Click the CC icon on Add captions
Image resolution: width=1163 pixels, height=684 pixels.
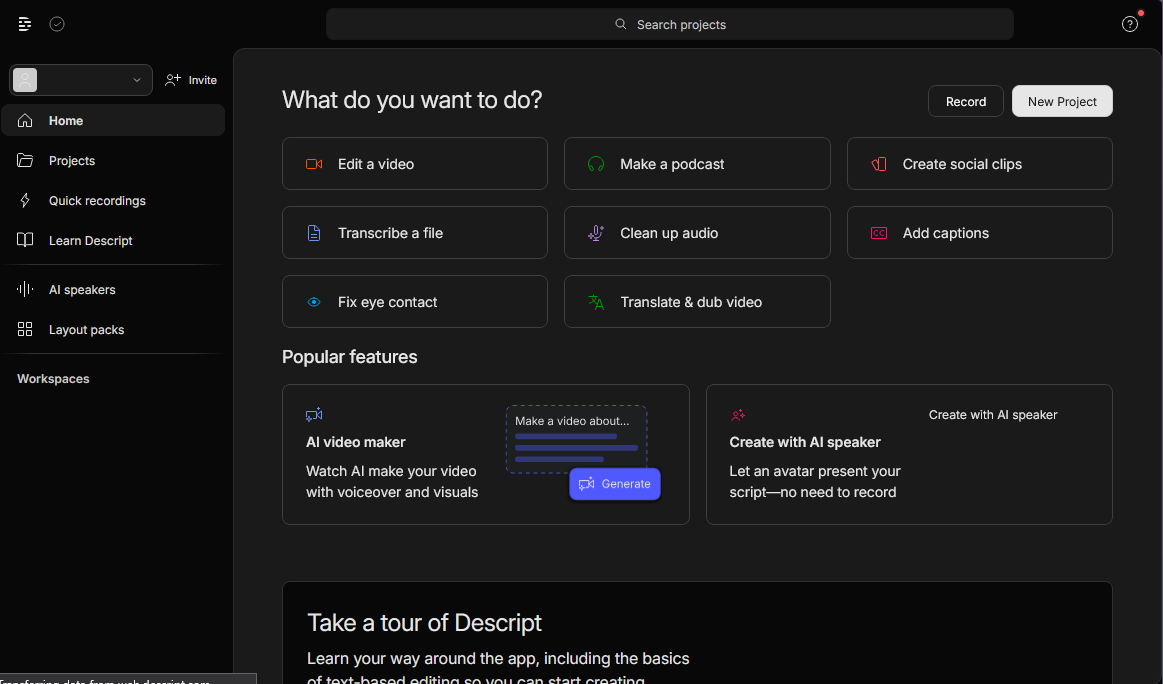(x=879, y=233)
